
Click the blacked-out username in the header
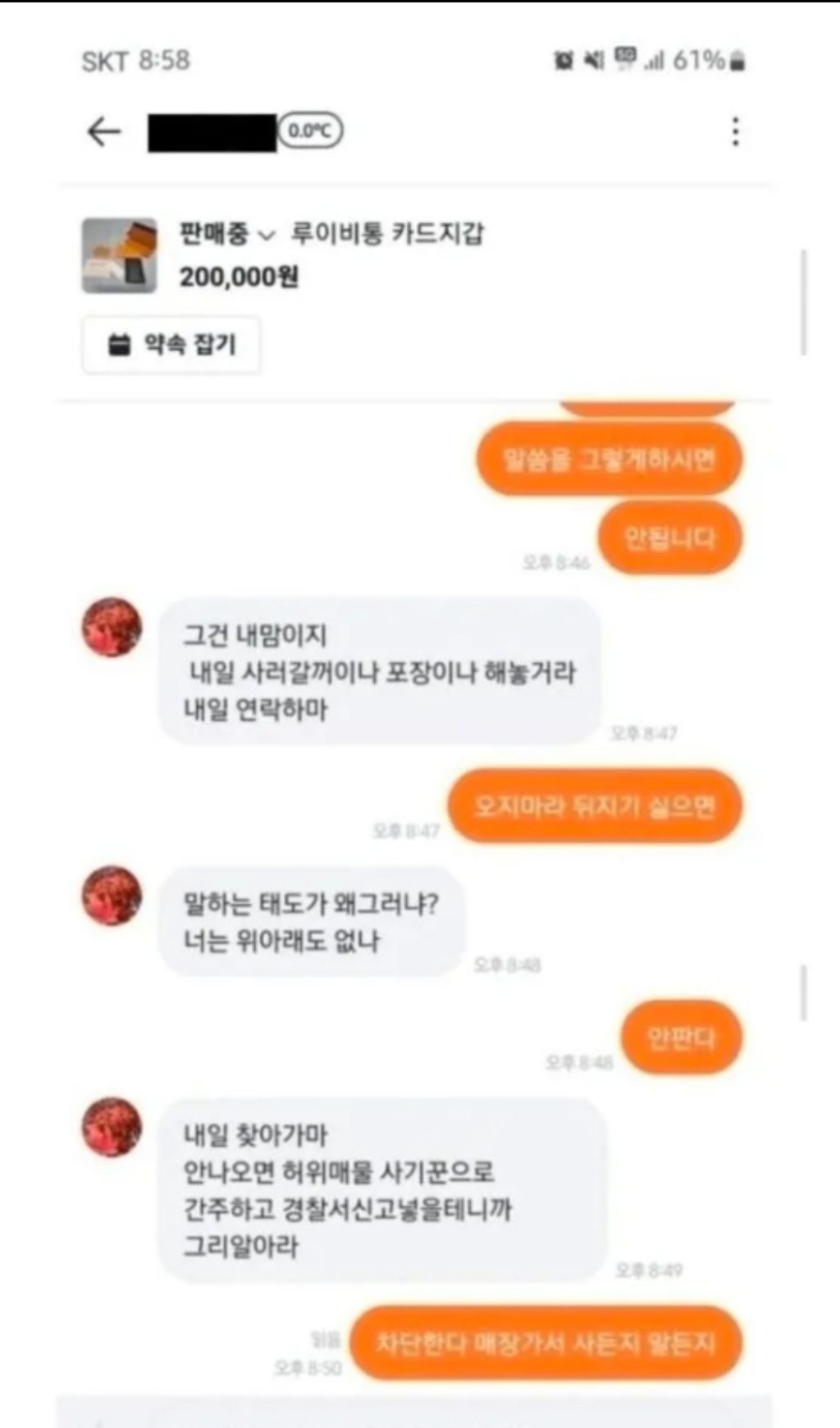(x=212, y=133)
